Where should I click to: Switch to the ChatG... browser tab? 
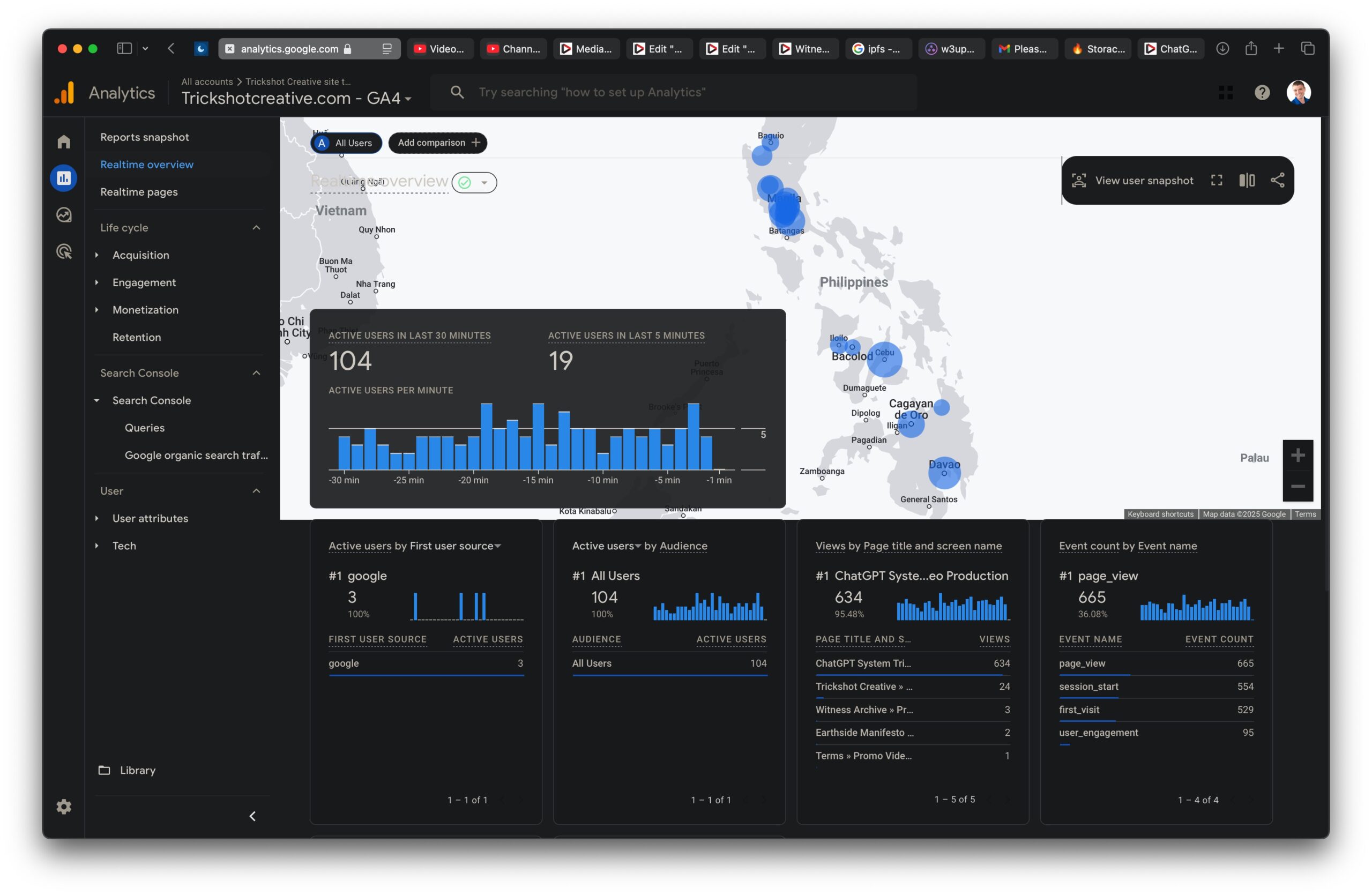[x=1170, y=49]
